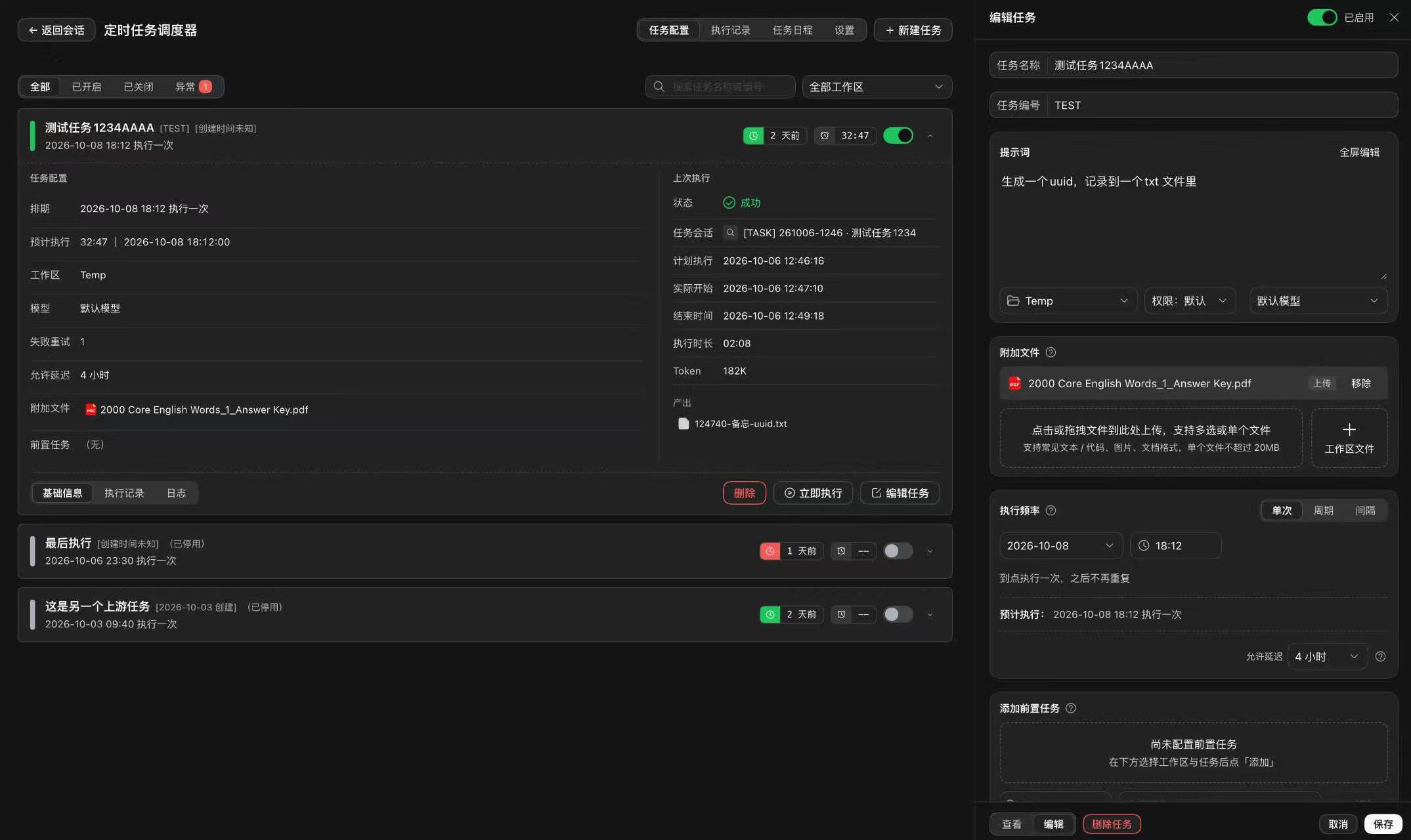
Task: Open the 全部工作区 dropdown
Action: pyautogui.click(x=877, y=87)
